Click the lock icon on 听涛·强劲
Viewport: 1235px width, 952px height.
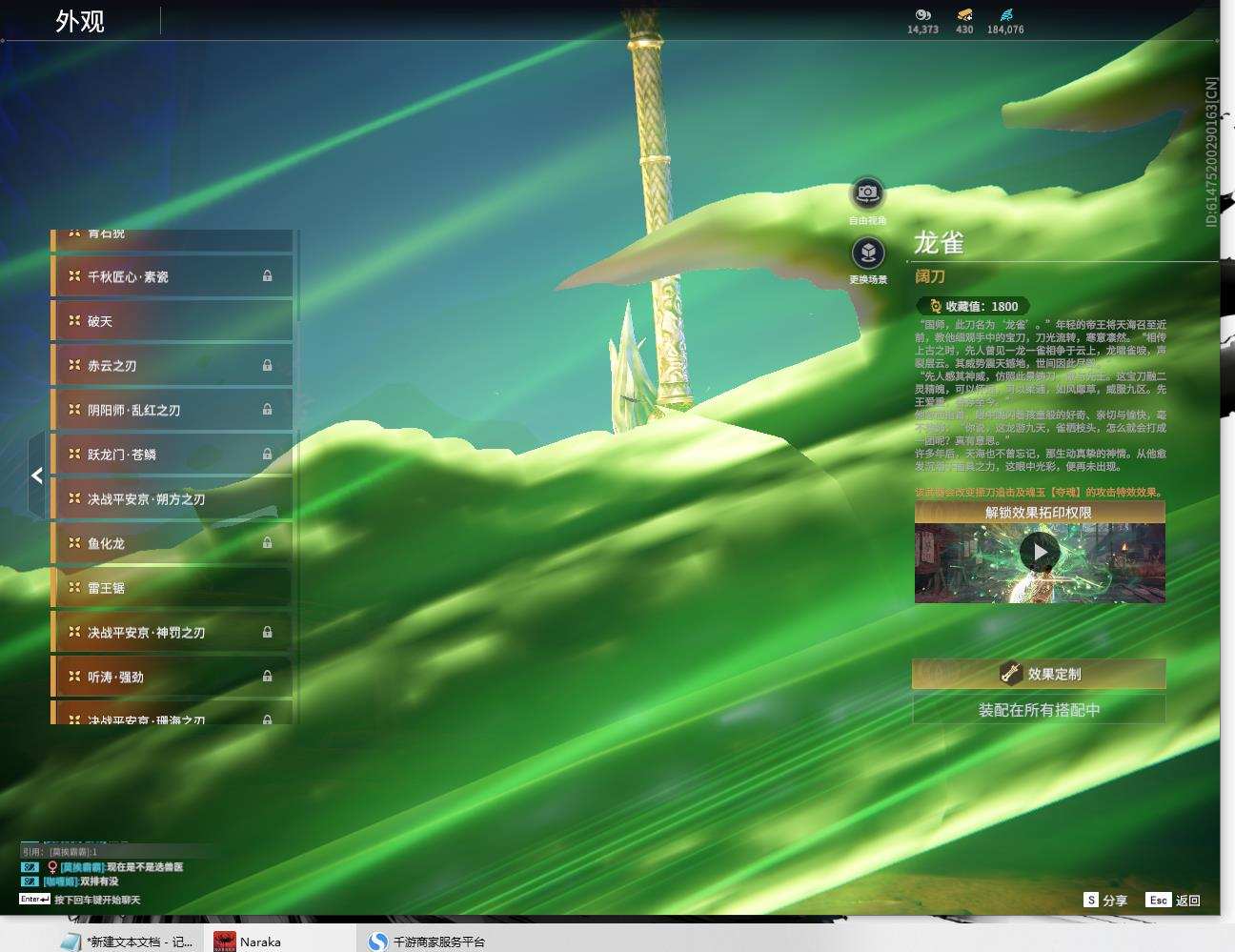pos(268,677)
